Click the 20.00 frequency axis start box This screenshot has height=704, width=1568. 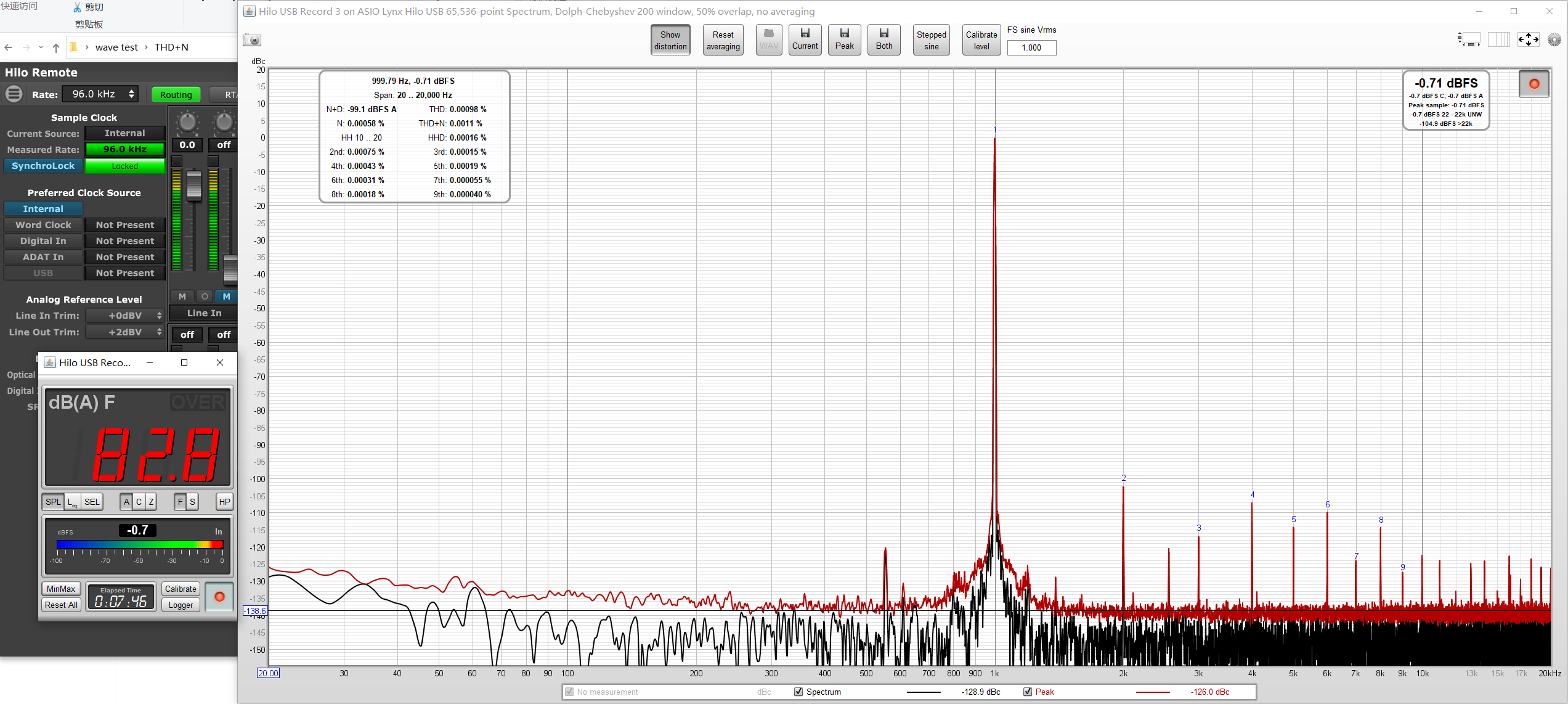[268, 673]
